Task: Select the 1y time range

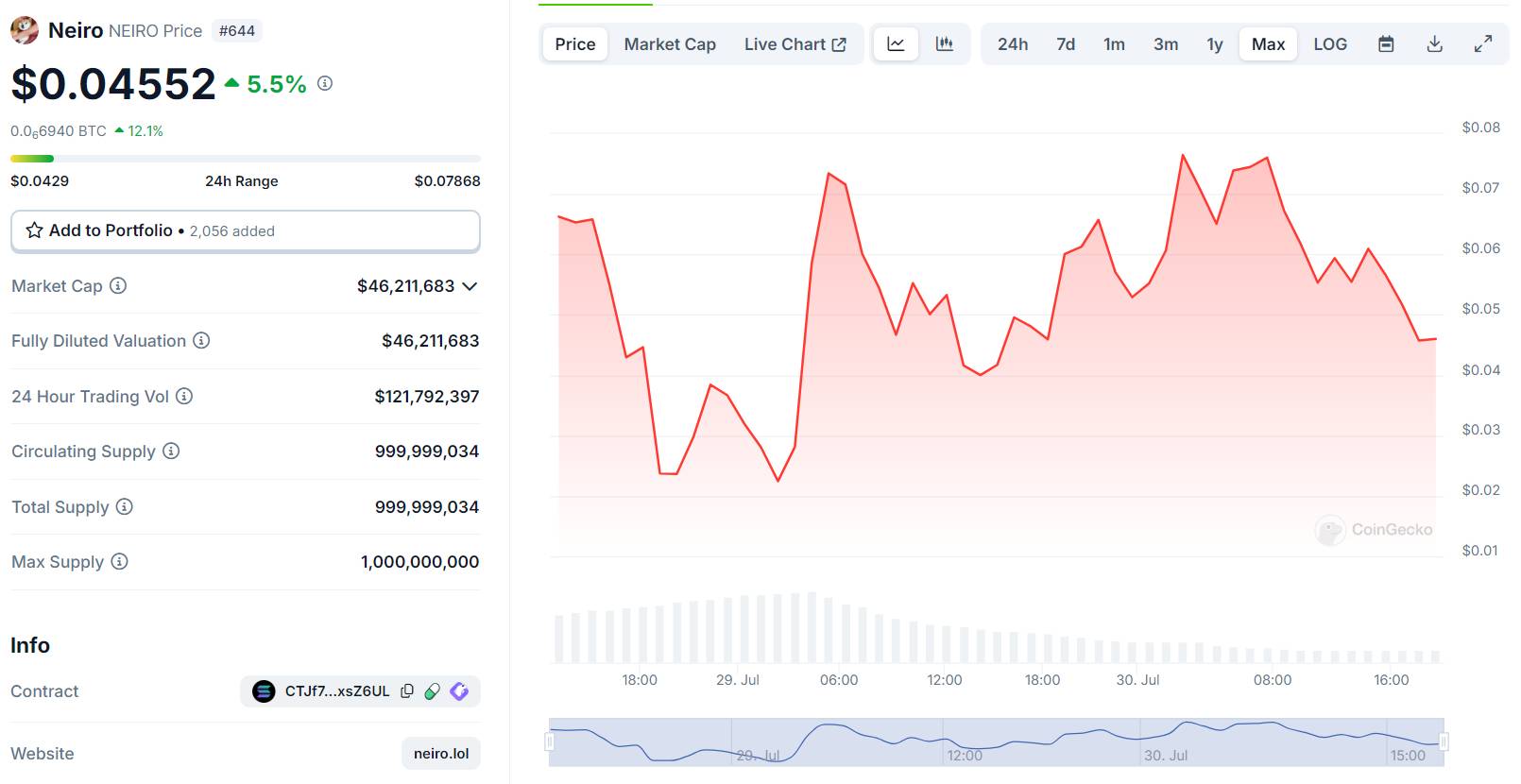Action: tap(1215, 44)
